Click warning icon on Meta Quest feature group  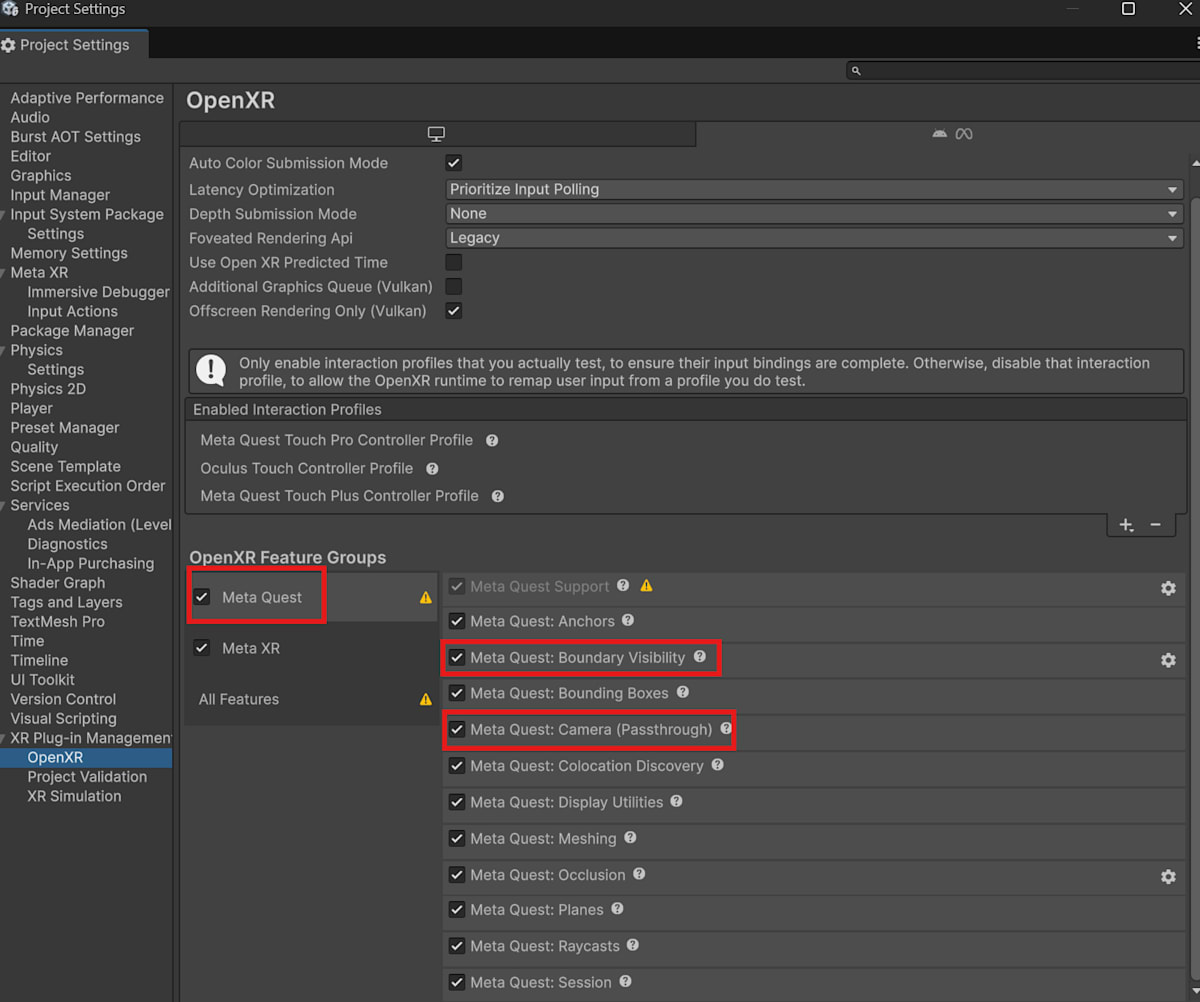coord(426,597)
